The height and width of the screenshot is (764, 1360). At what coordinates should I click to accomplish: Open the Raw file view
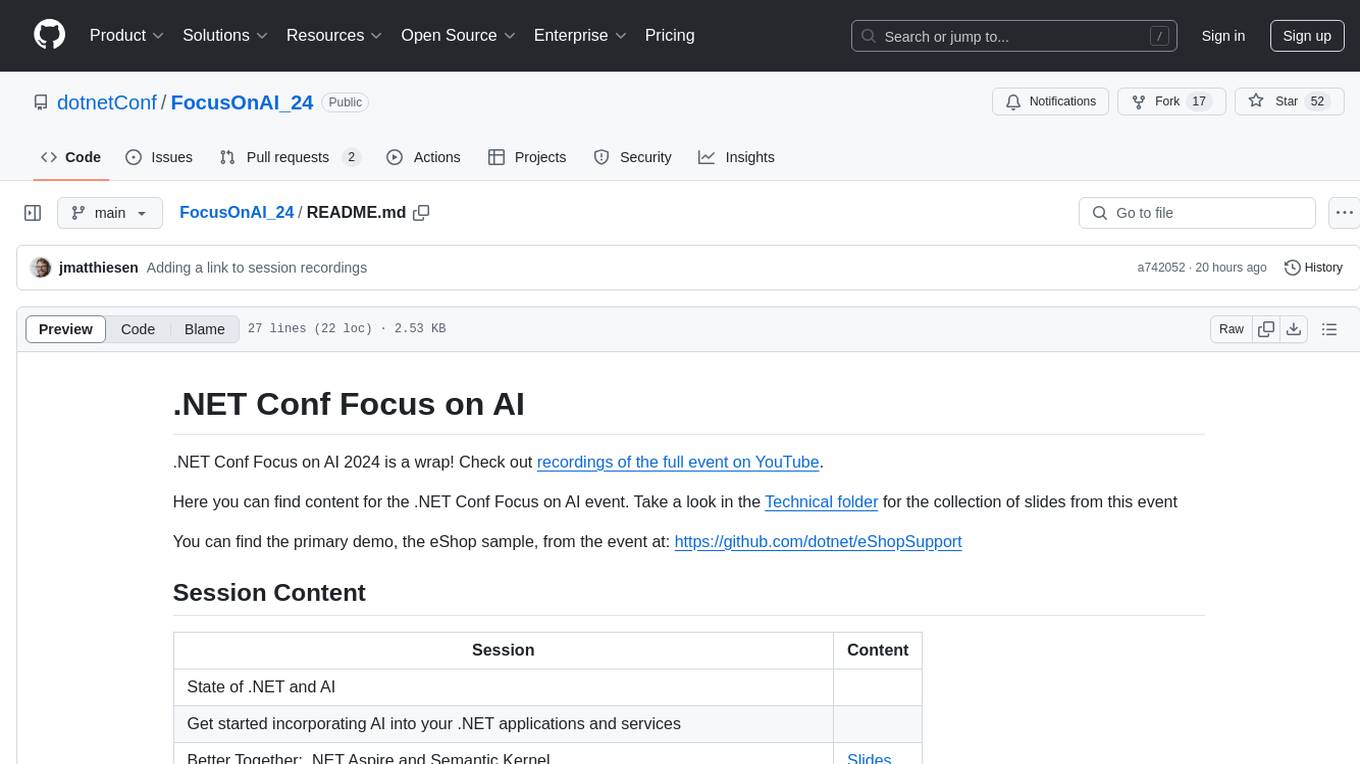(x=1231, y=329)
